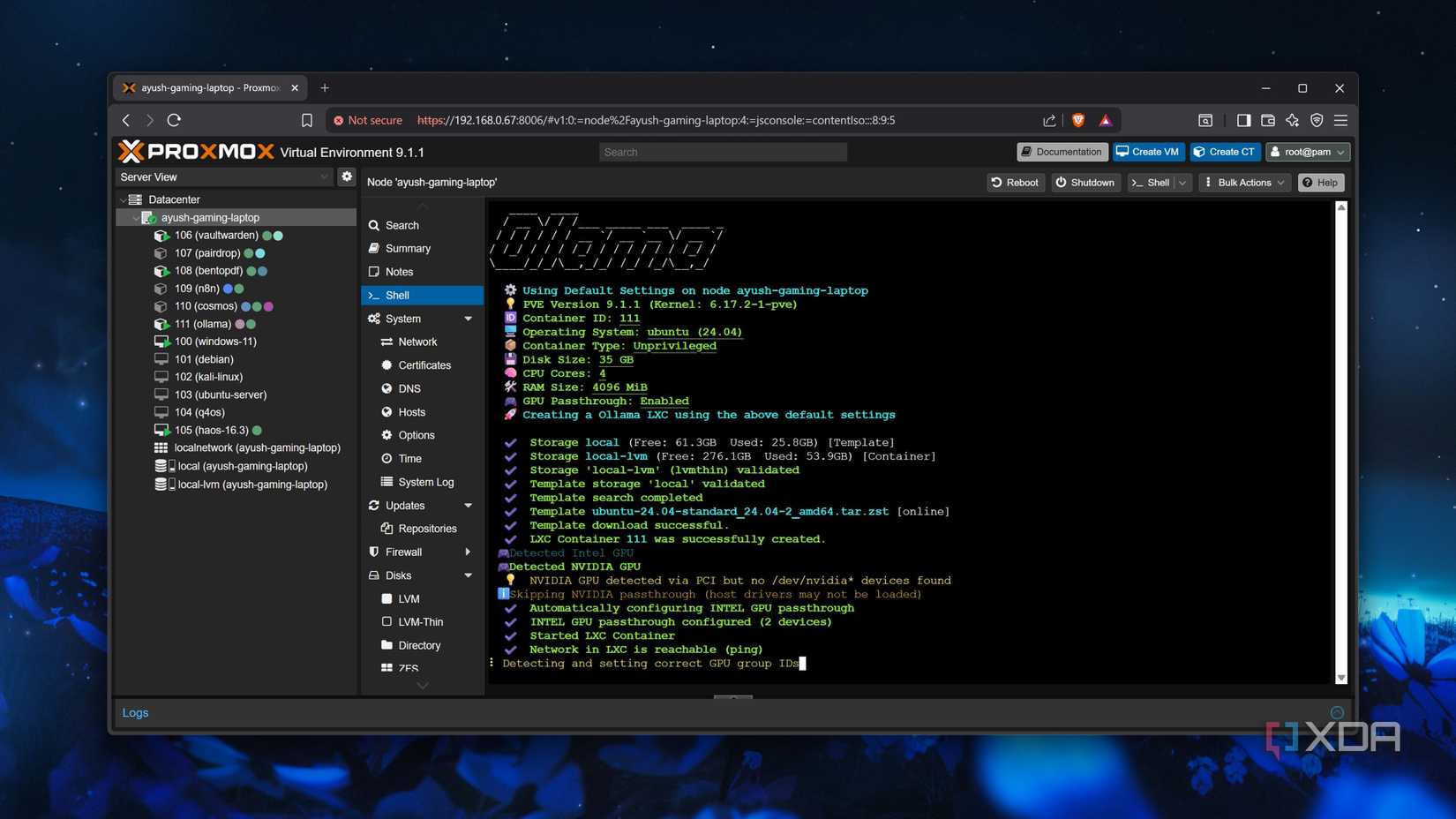Reload the page with refresh icon
The image size is (1456, 819).
[175, 120]
